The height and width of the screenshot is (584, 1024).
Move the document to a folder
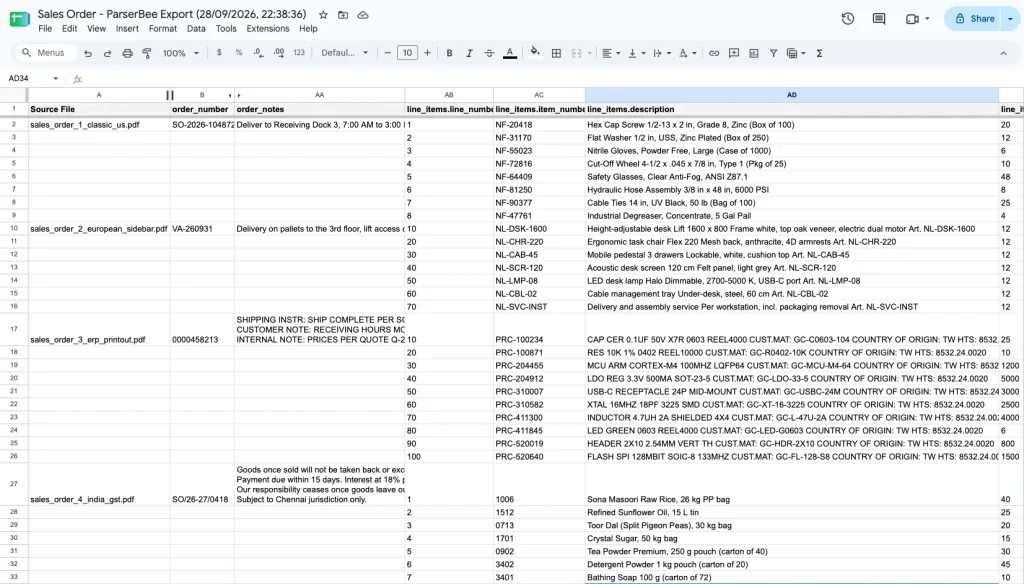pos(343,14)
